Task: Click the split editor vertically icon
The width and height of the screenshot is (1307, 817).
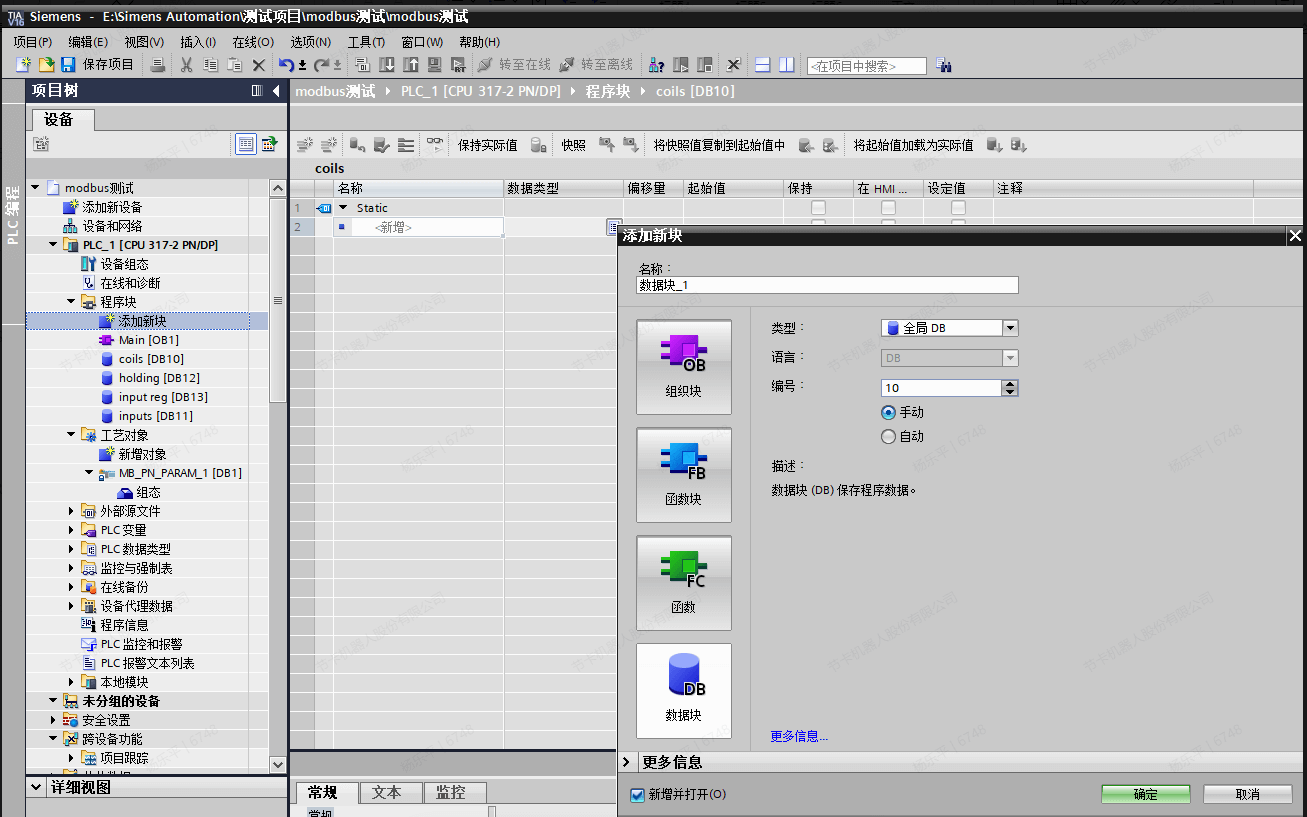Action: tap(787, 65)
